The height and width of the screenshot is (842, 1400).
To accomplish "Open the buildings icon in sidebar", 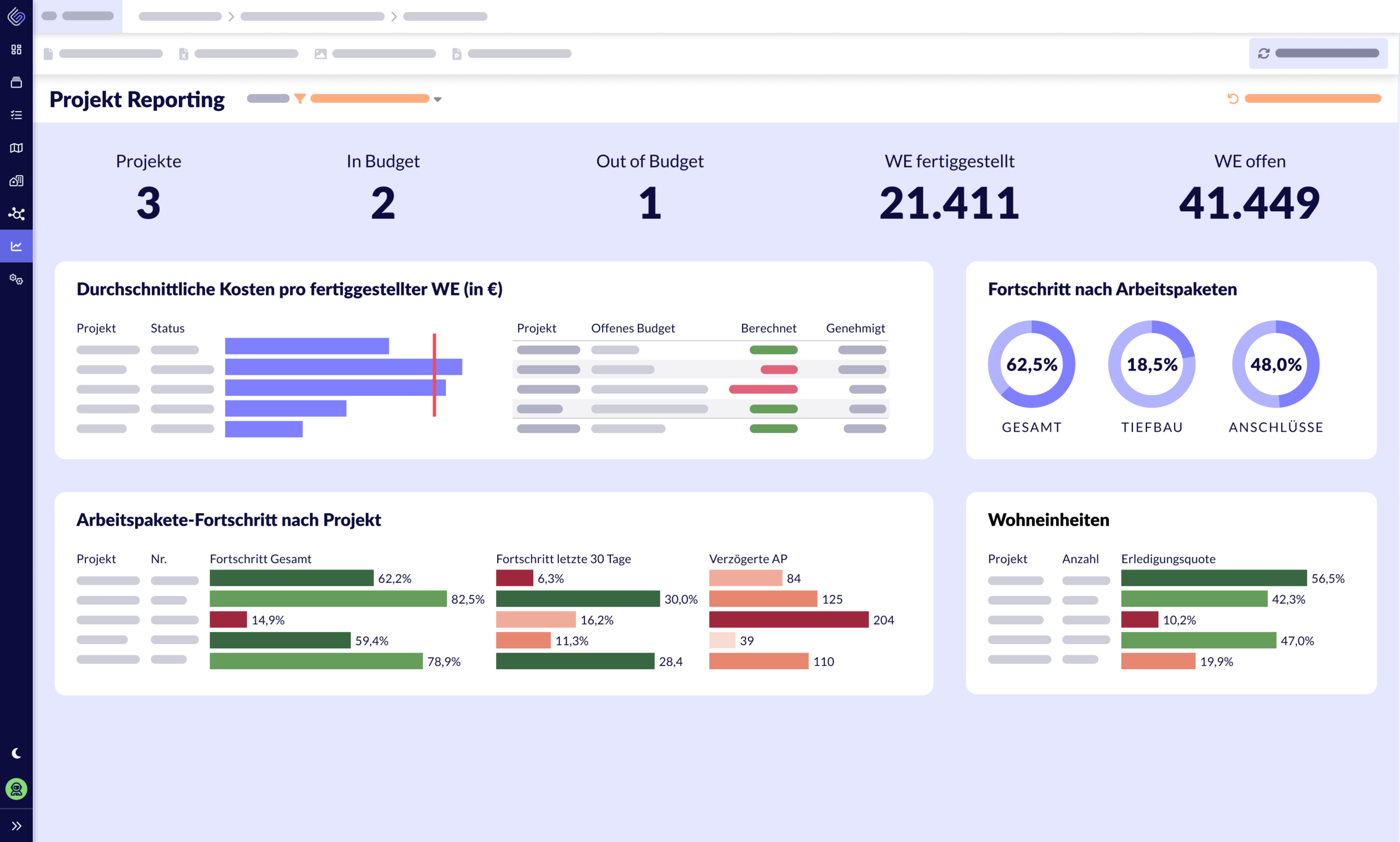I will click(16, 181).
